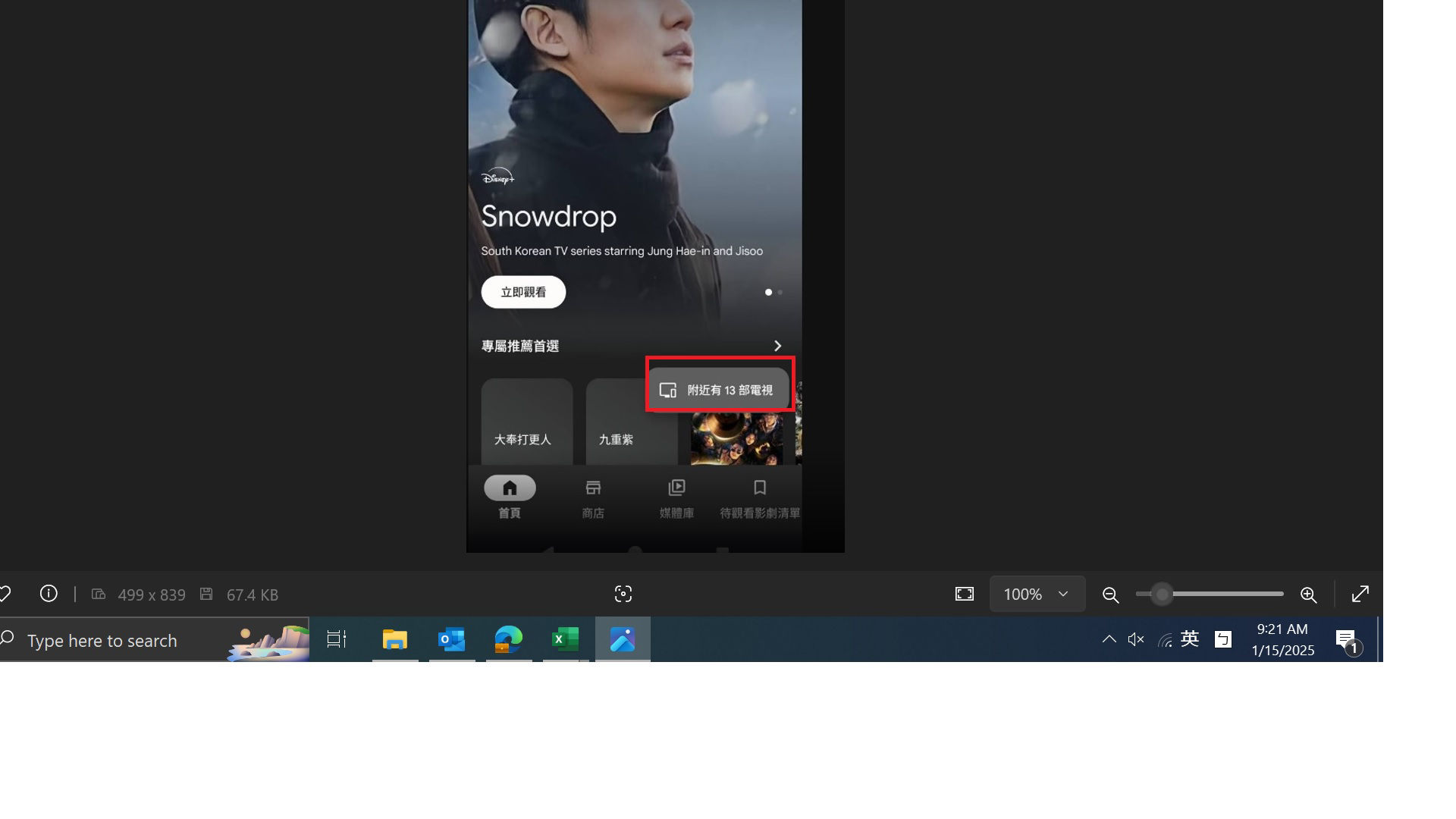
Task: Open Microsoft Edge from taskbar
Action: coord(509,639)
